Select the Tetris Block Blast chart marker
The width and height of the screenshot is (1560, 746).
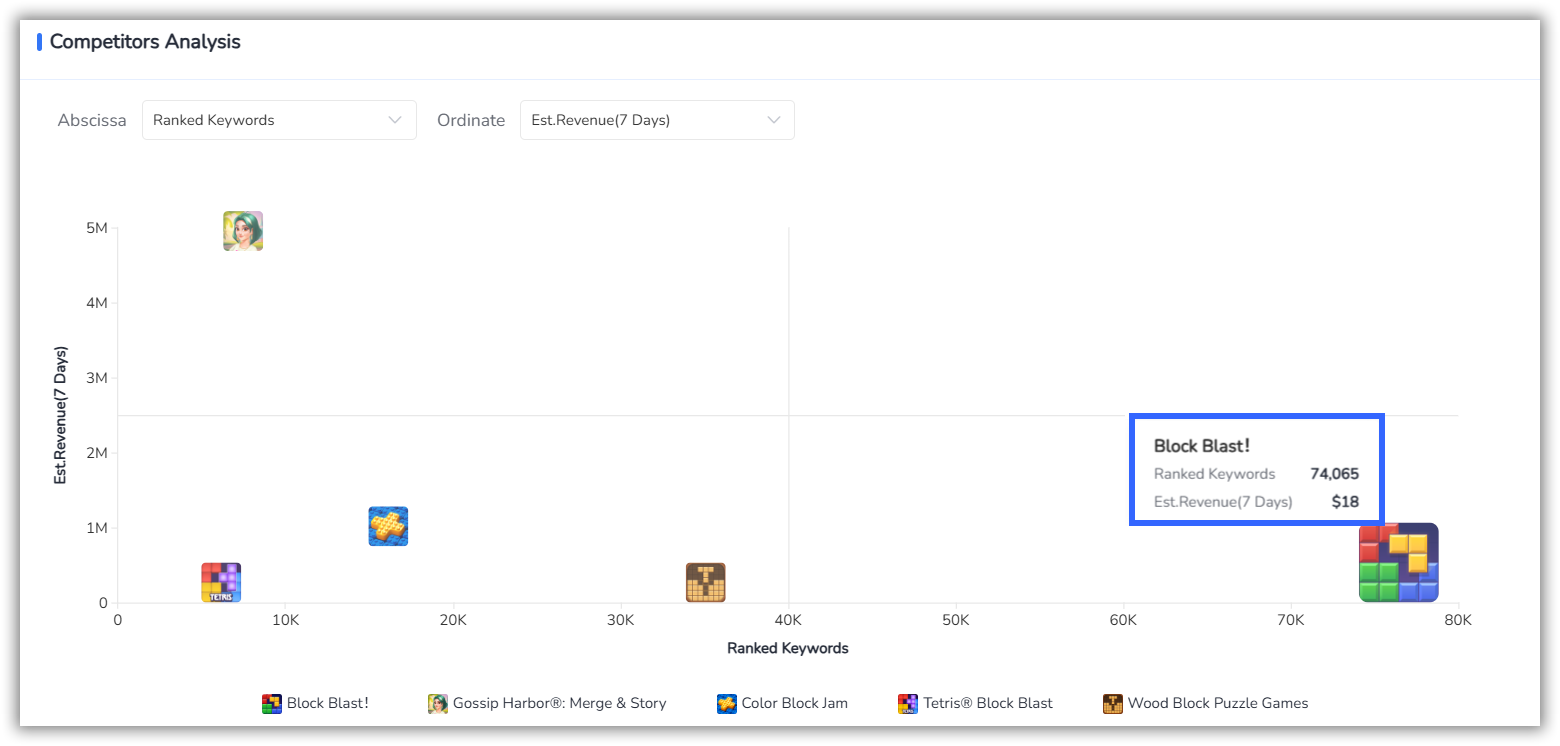pos(220,581)
